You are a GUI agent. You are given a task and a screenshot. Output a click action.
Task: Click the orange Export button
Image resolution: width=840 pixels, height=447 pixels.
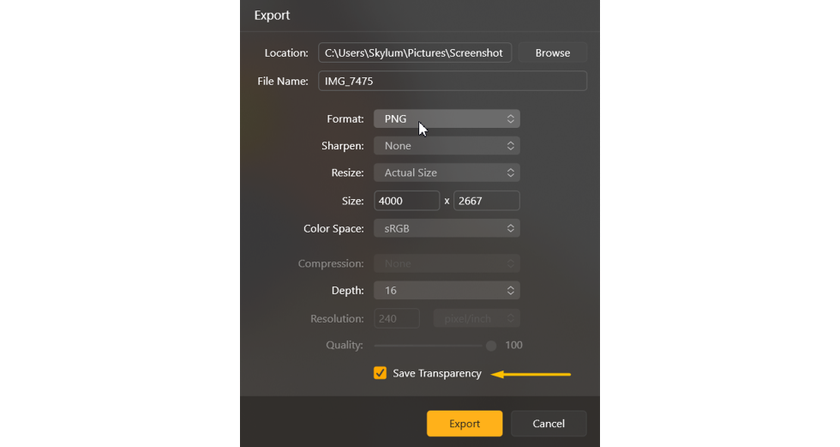click(x=464, y=423)
